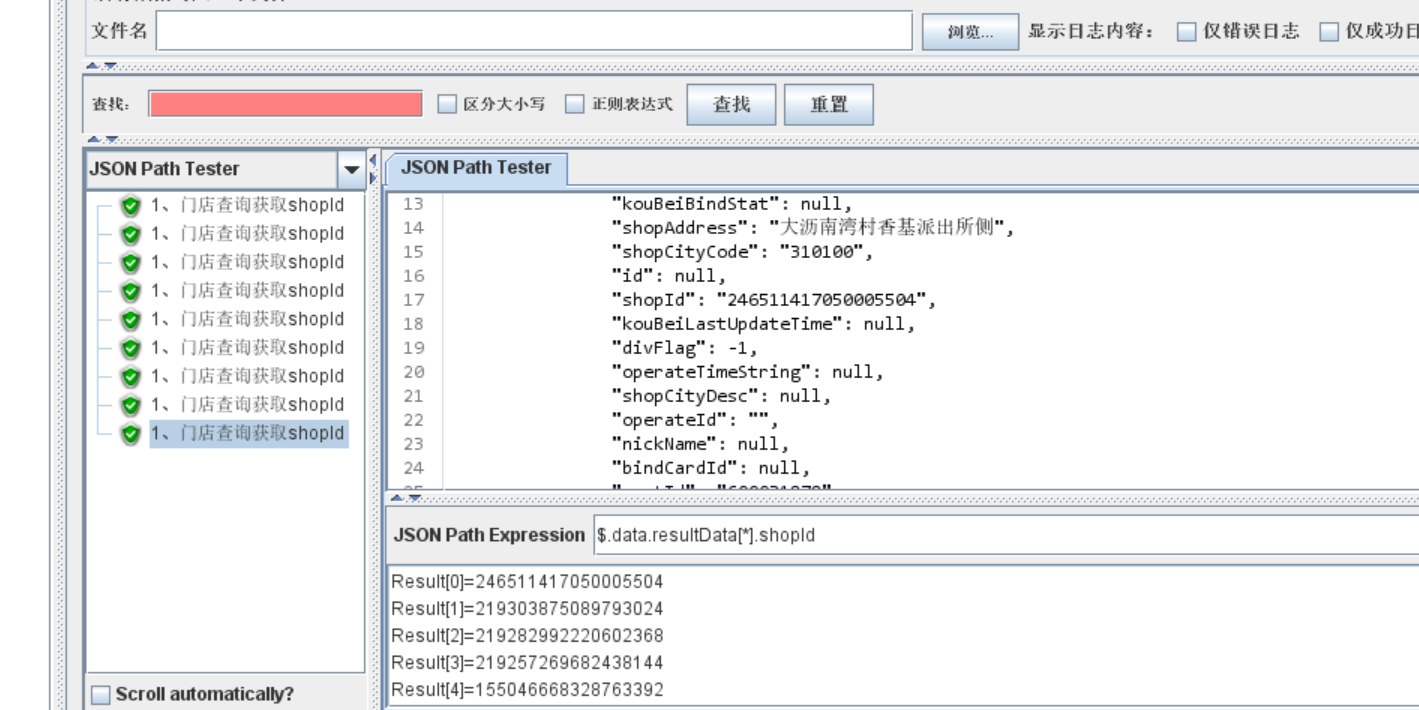Enable the 正则表达式 regex option

pyautogui.click(x=575, y=104)
